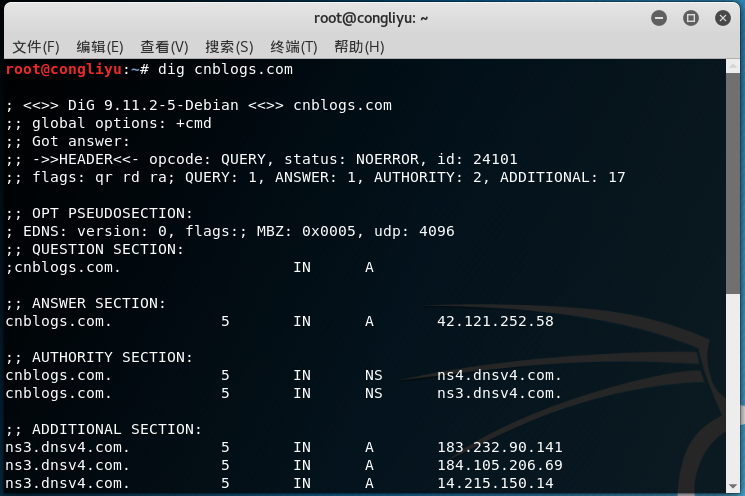Click the ';cnblogs.com.' question entry
Viewport: 745px width, 496px height.
[x=63, y=267]
